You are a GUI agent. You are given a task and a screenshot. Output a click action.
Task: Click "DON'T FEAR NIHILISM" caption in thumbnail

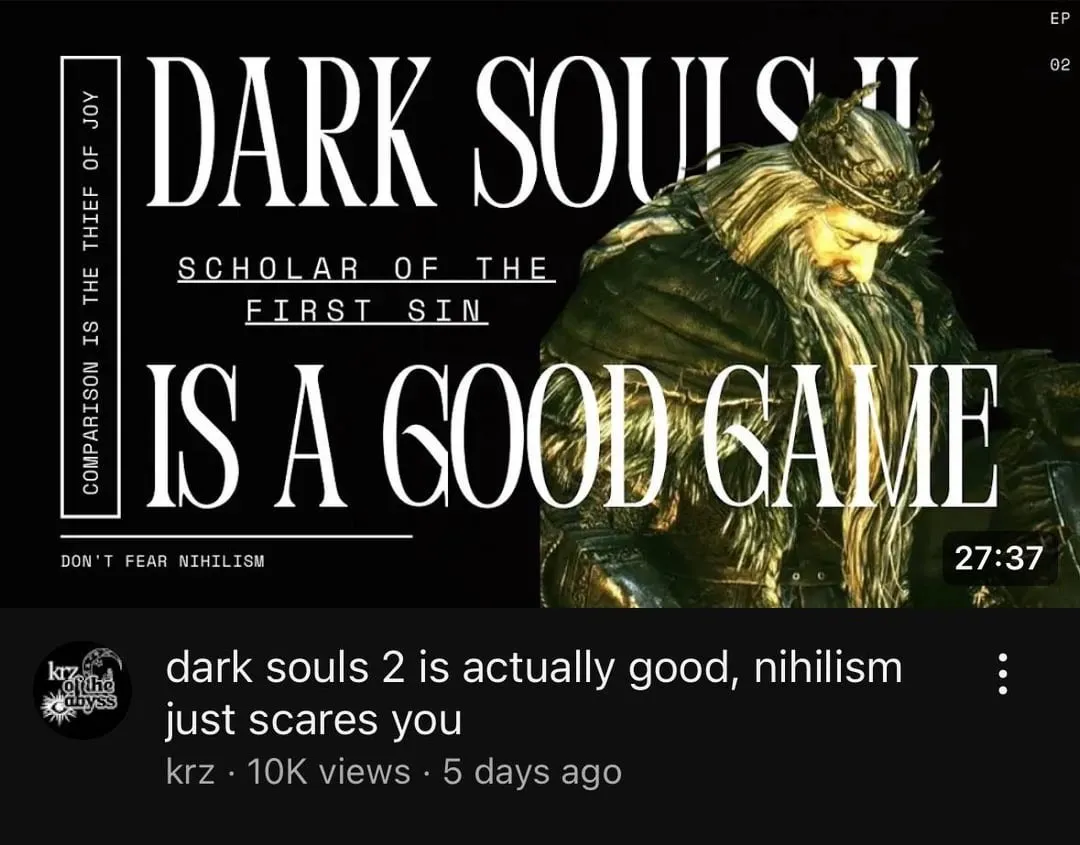point(163,561)
